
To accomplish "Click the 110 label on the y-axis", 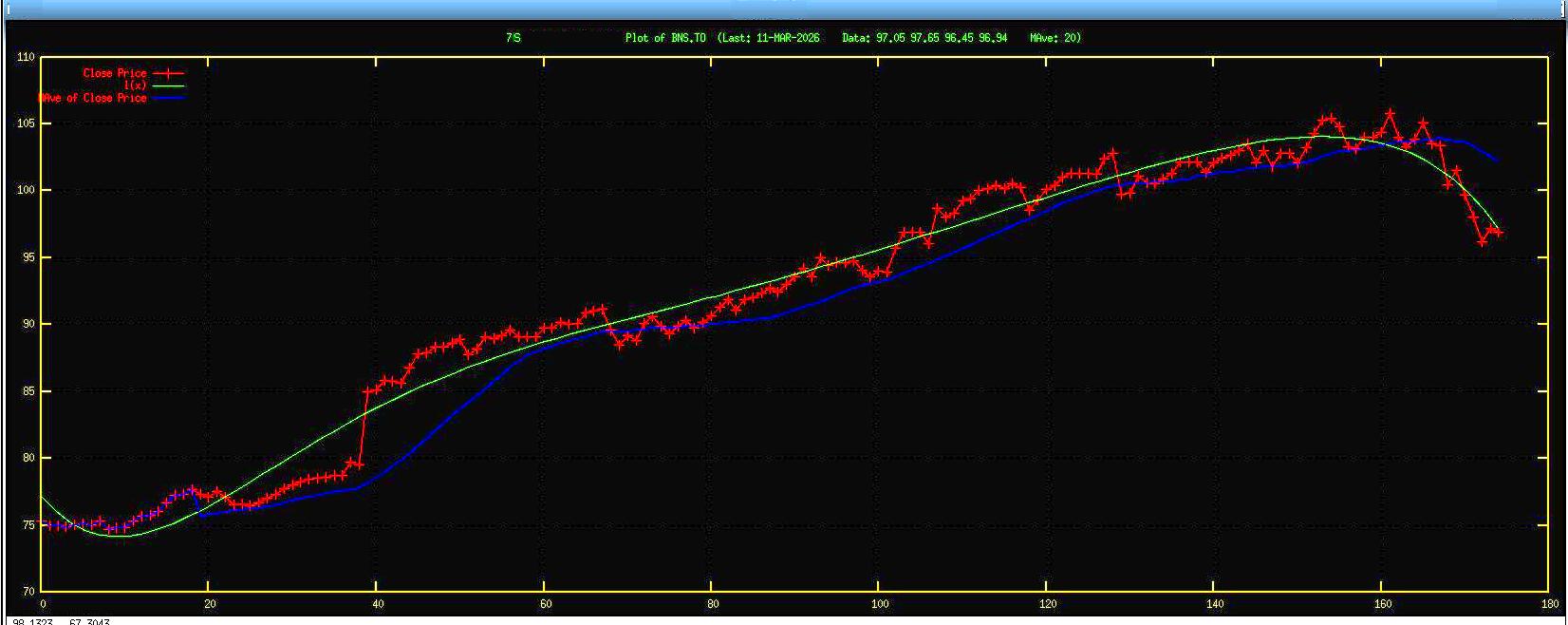I will coord(25,57).
